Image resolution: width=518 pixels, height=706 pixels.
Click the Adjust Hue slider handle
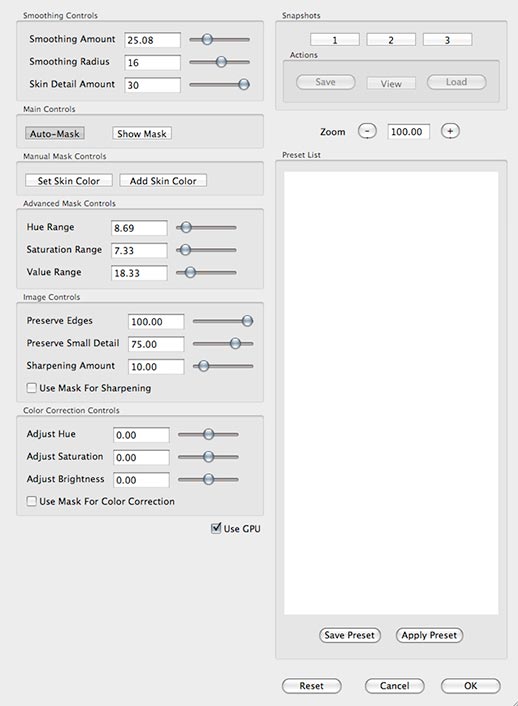[208, 434]
